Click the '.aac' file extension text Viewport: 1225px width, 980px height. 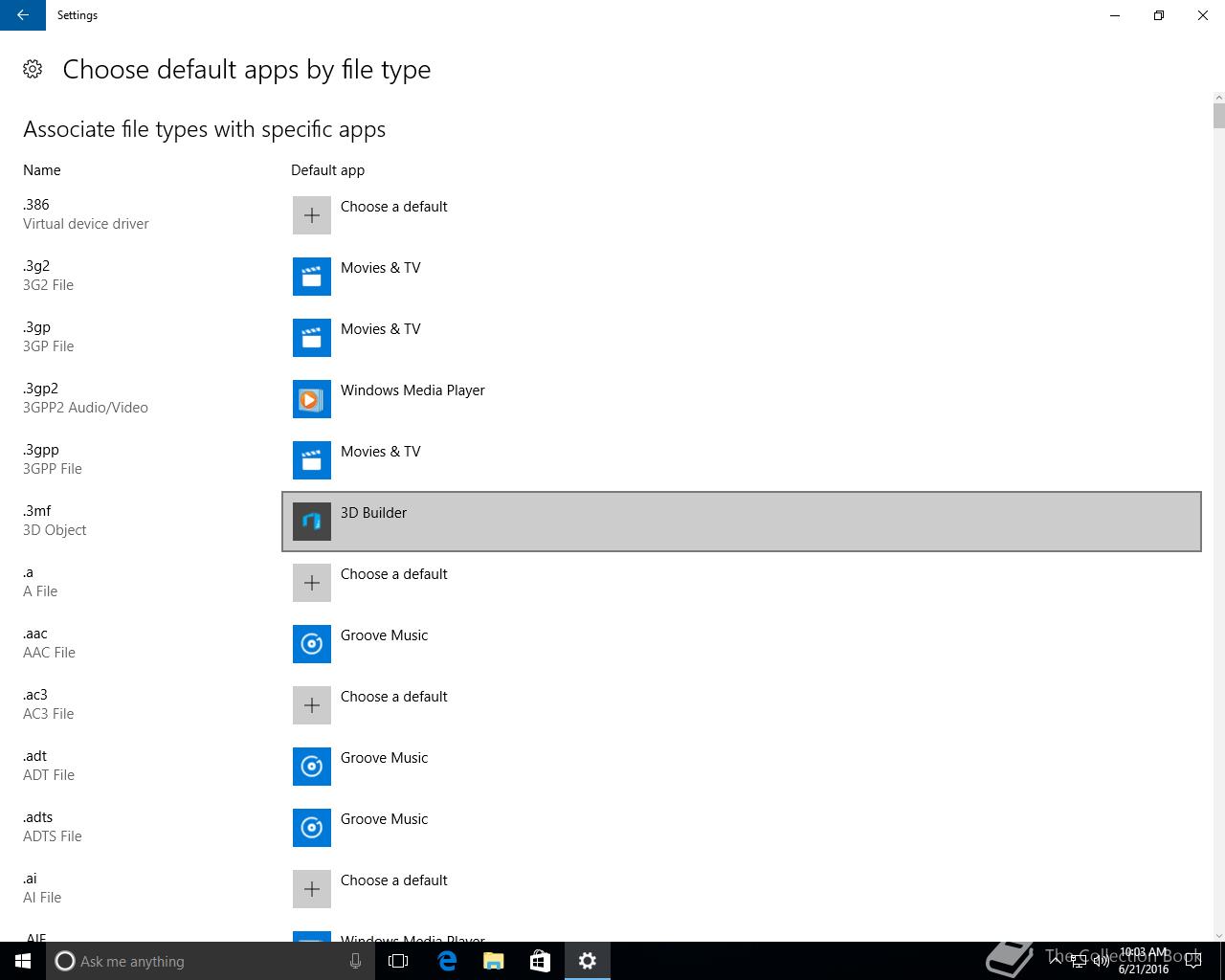point(35,634)
